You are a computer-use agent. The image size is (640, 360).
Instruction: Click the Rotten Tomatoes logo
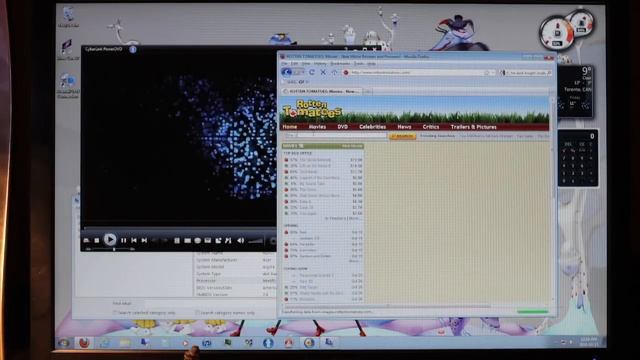click(312, 109)
